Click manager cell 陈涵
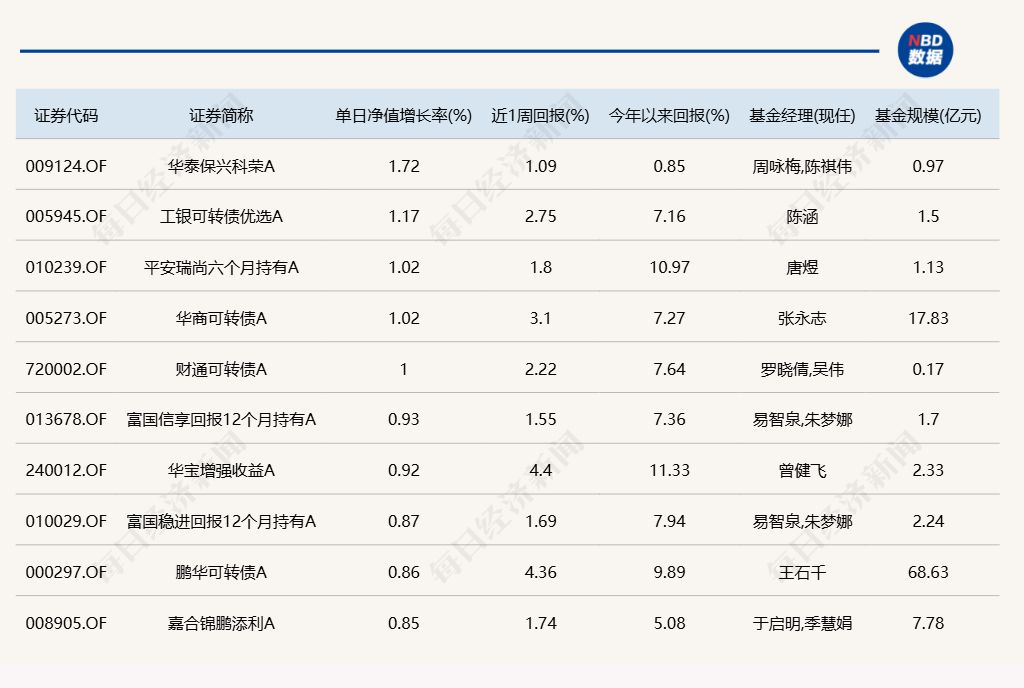 click(802, 217)
